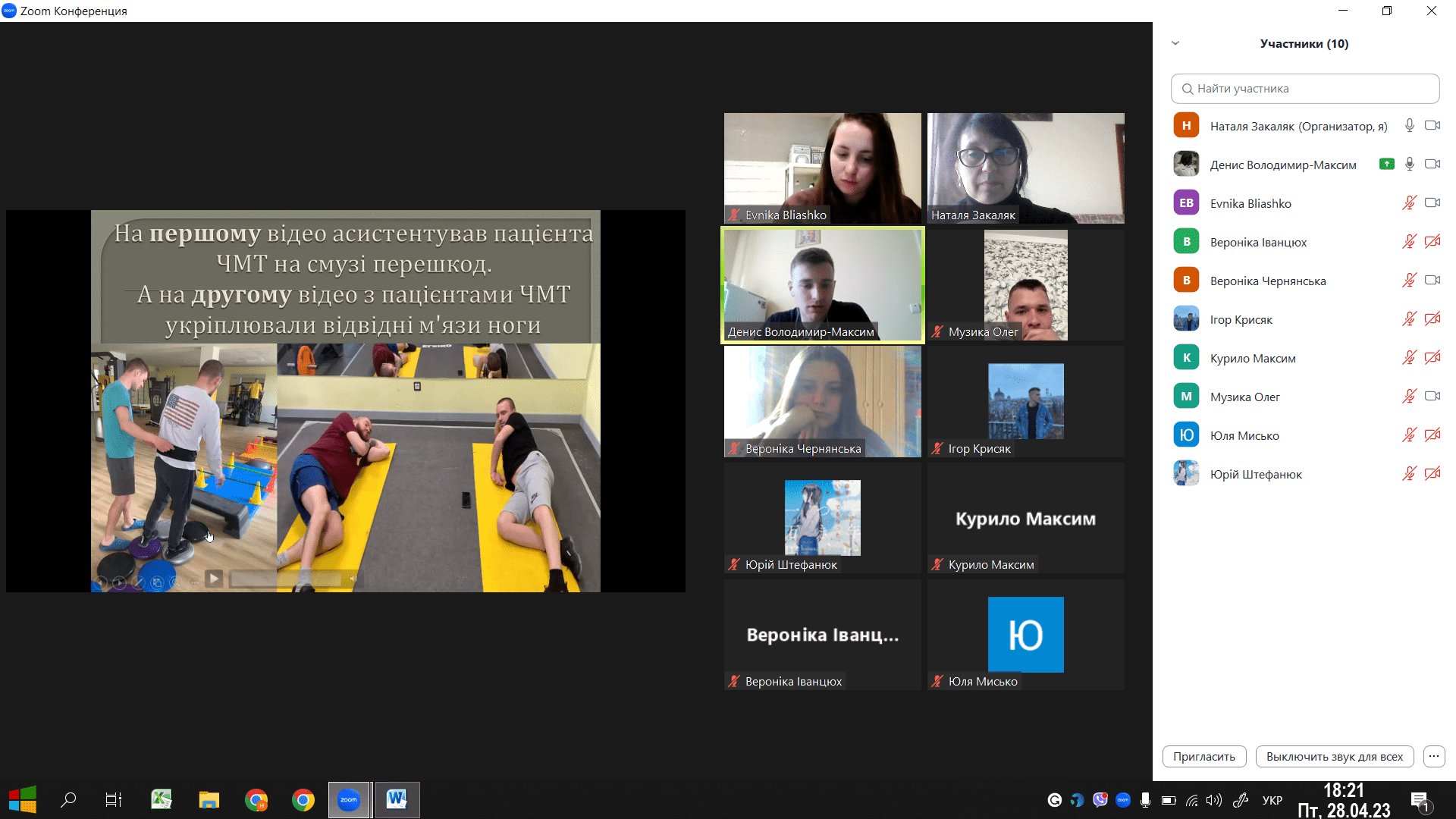
Task: Click the disabled camera icon for Вероніка Іванцюх
Action: point(1432,242)
